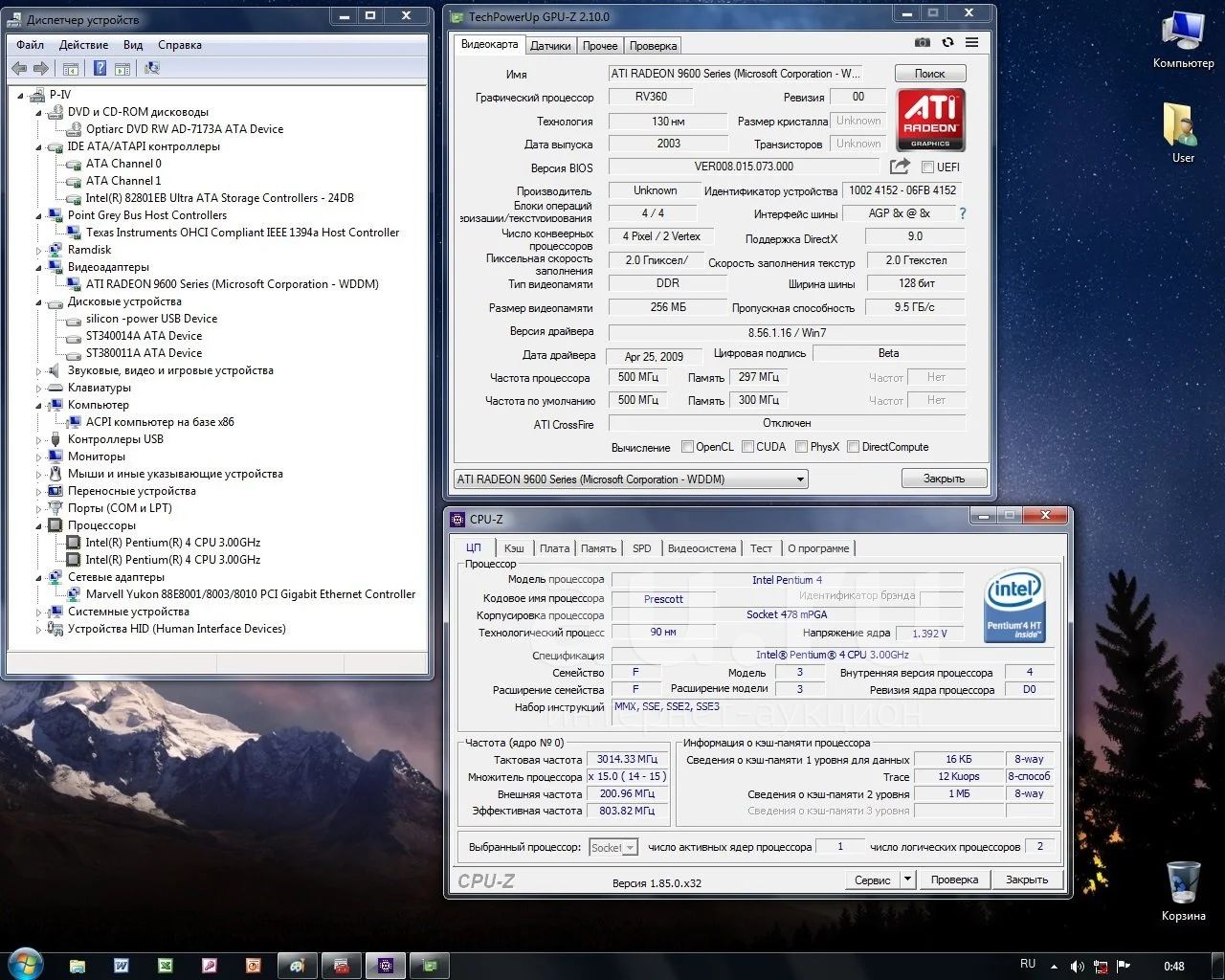
Task: Click the Сервис button in CPU-Z
Action: (873, 879)
